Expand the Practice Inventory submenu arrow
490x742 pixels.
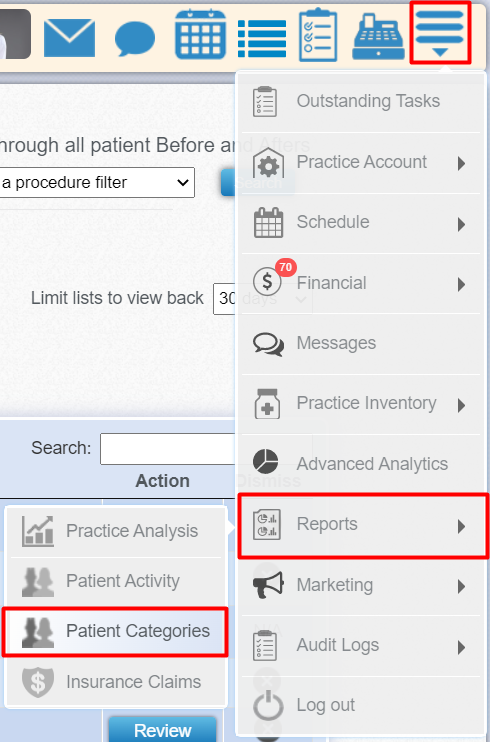tap(462, 406)
